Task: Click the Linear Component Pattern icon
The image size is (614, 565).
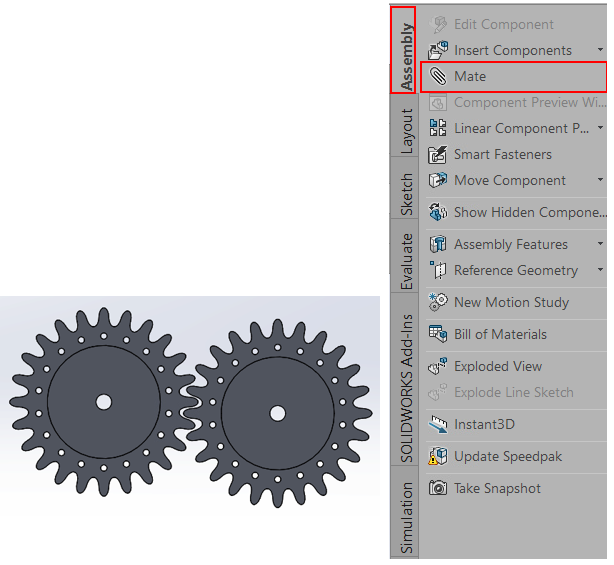Action: coord(438,128)
